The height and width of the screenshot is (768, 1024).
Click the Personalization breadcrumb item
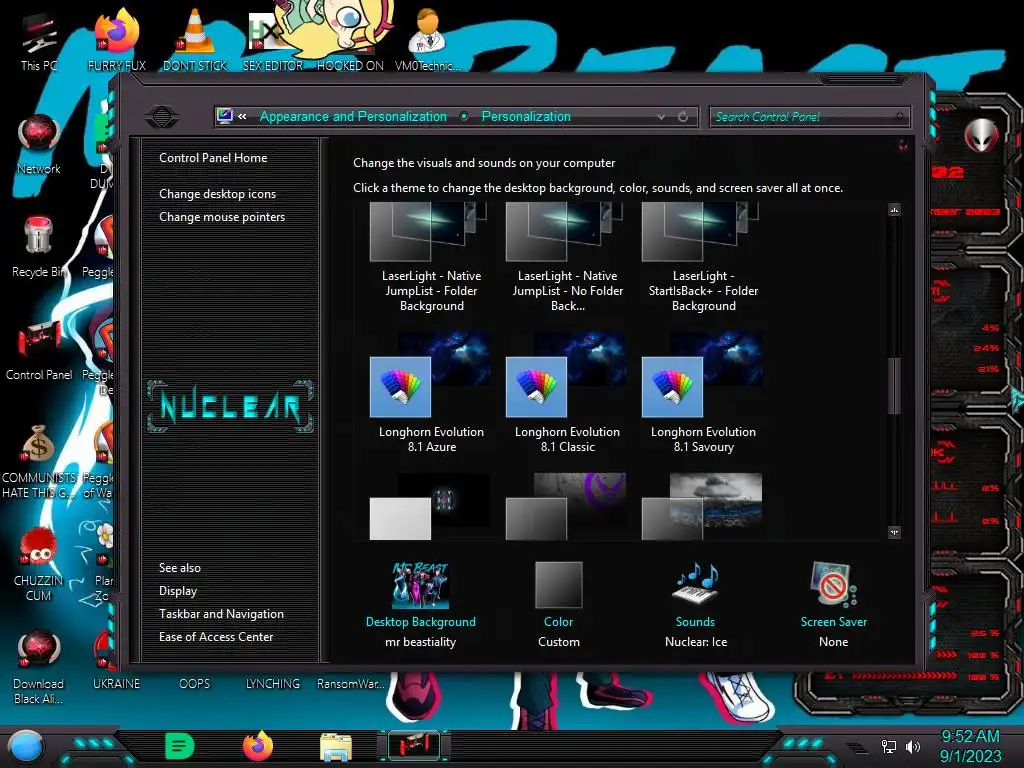click(x=526, y=116)
